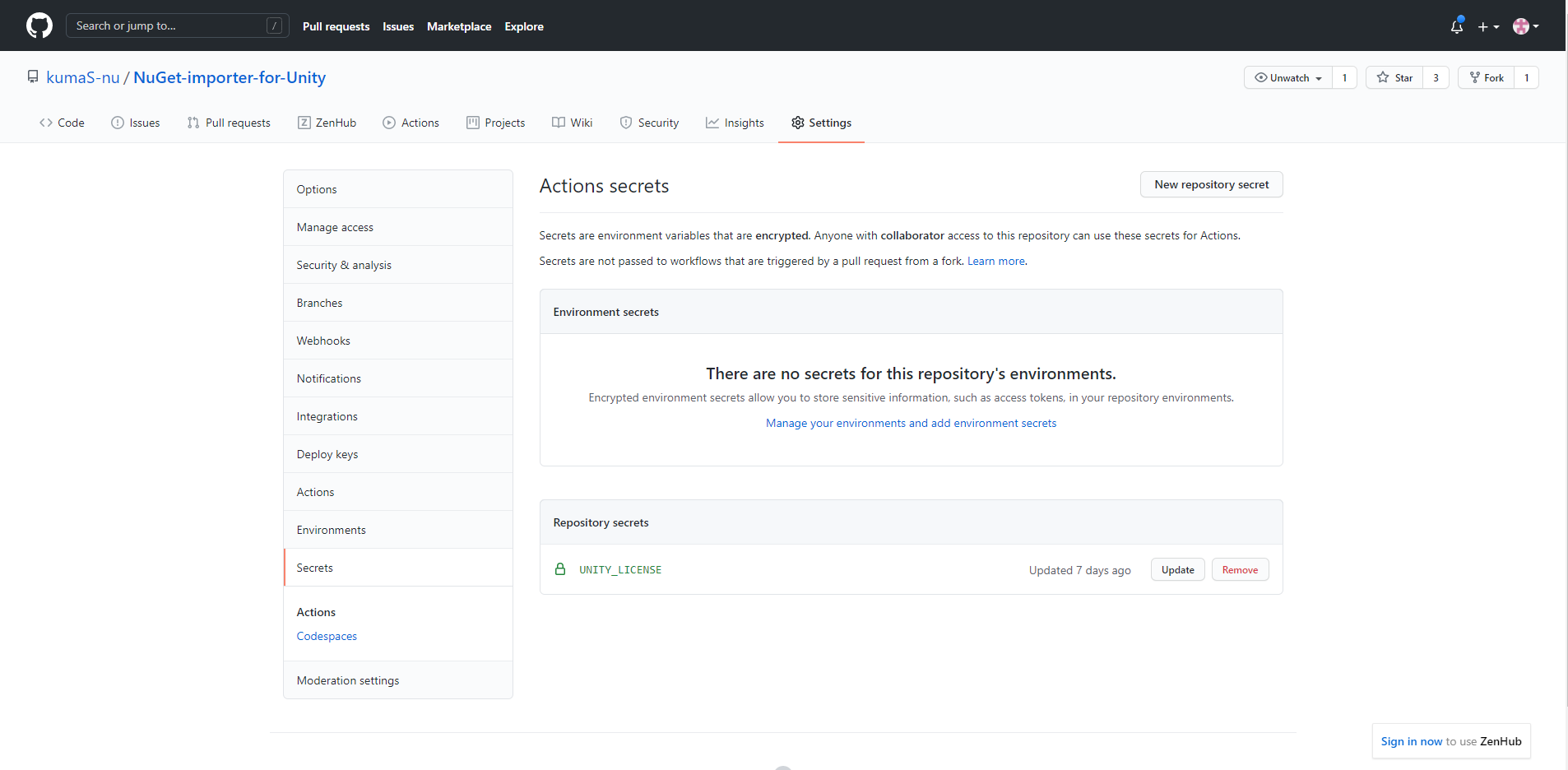Click the repository bookmark icon near kumaS-nu
Image resolution: width=1568 pixels, height=770 pixels.
33,77
